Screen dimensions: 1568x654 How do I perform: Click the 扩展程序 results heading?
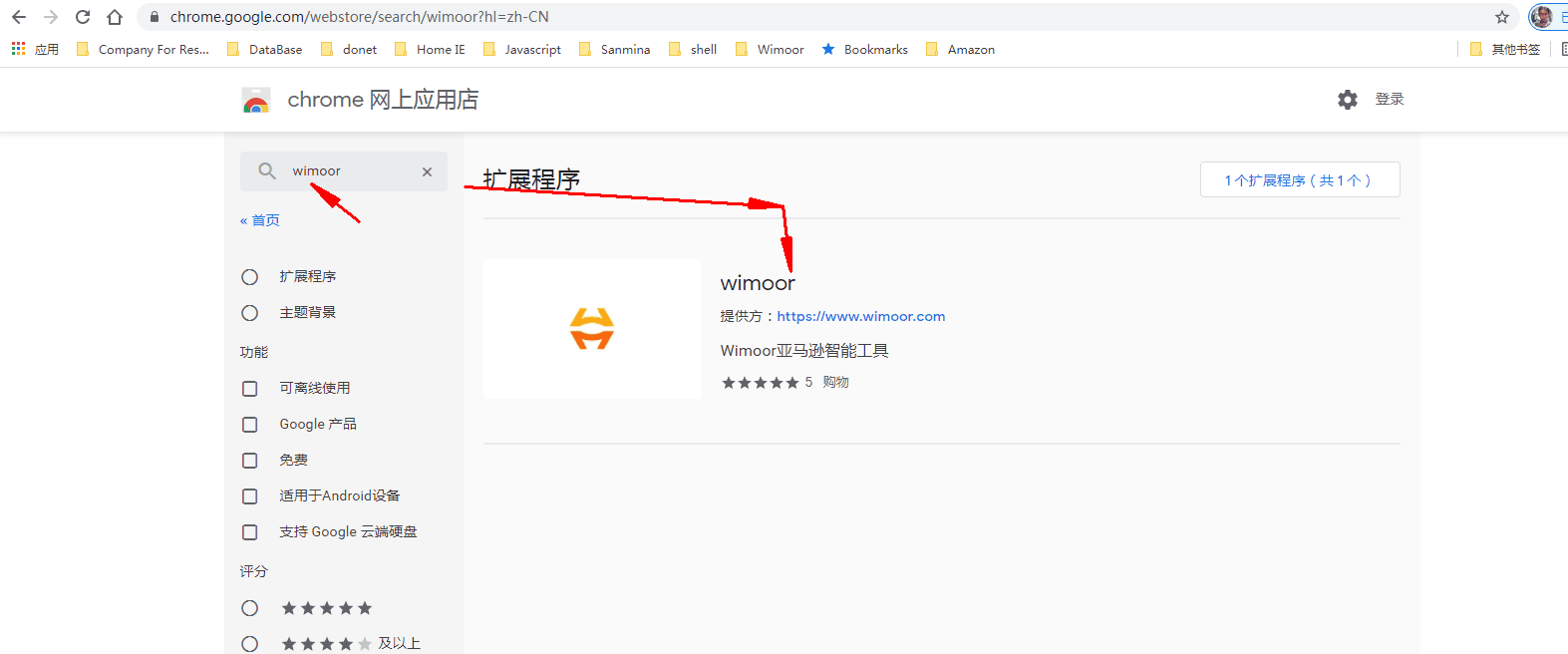[531, 179]
